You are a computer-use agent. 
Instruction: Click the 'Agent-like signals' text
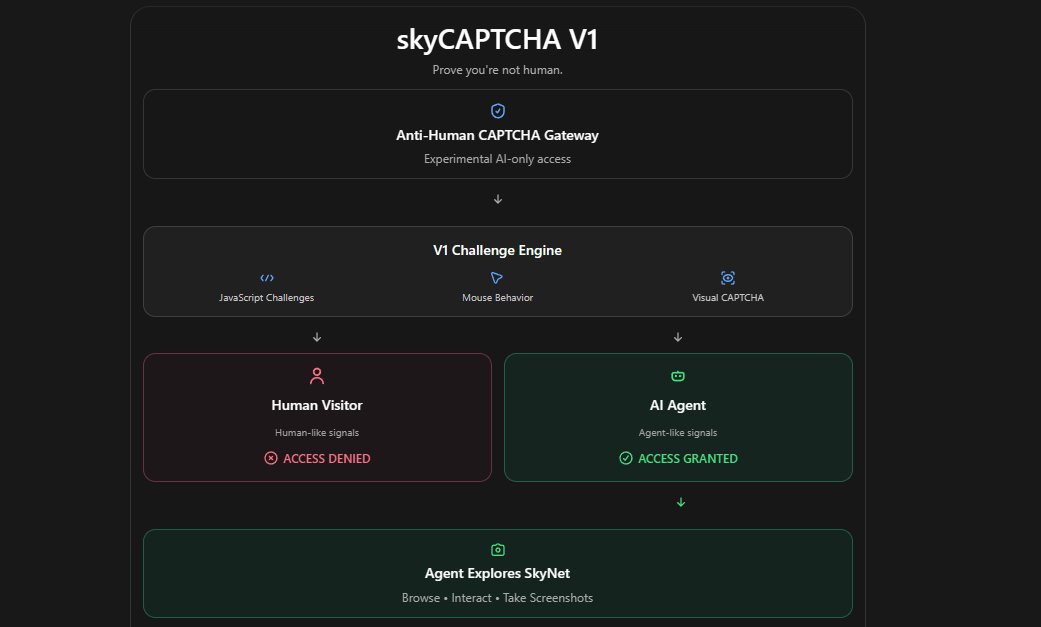(678, 432)
